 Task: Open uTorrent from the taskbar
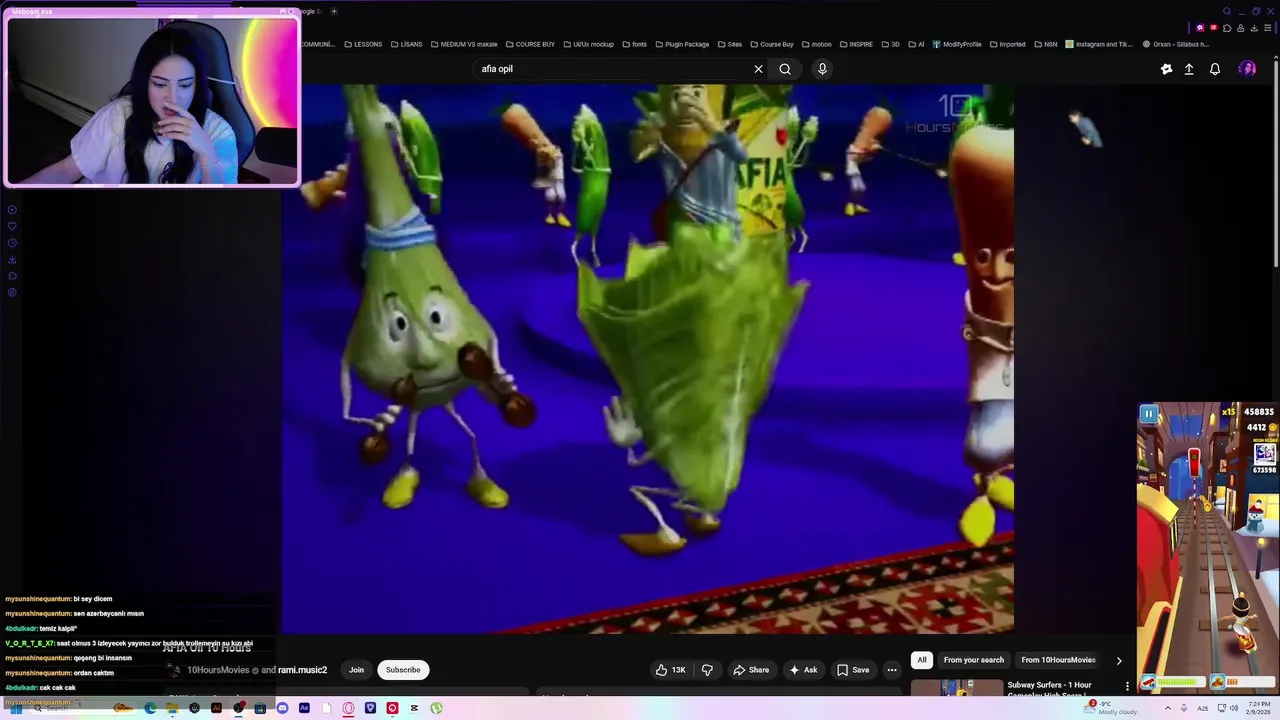[x=436, y=708]
